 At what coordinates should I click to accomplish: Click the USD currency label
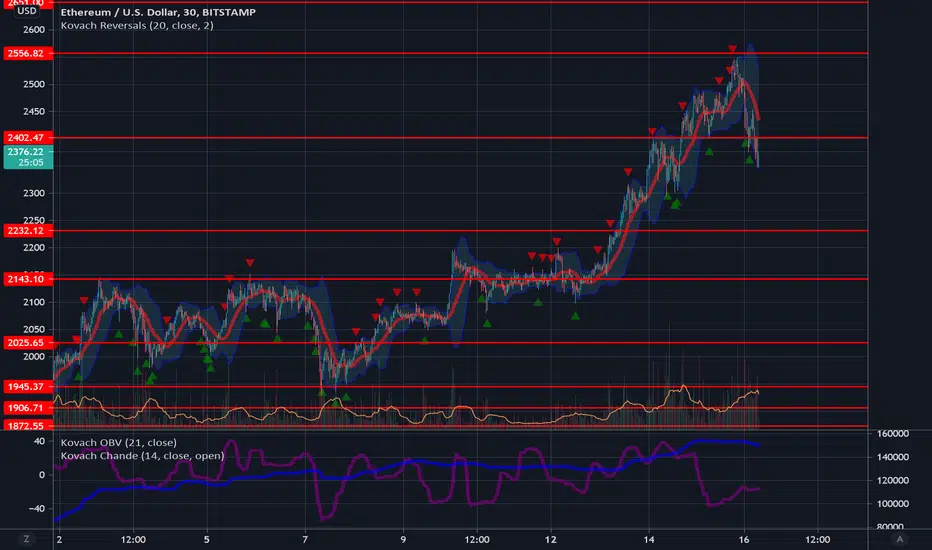tap(26, 11)
